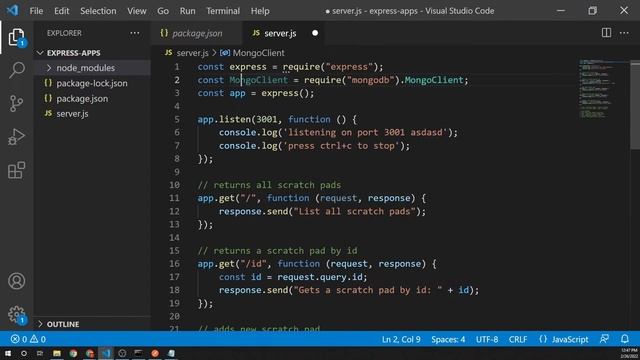Click MongoClient in the breadcrumb
Screen dimensions: 640x360
pyautogui.click(x=258, y=53)
